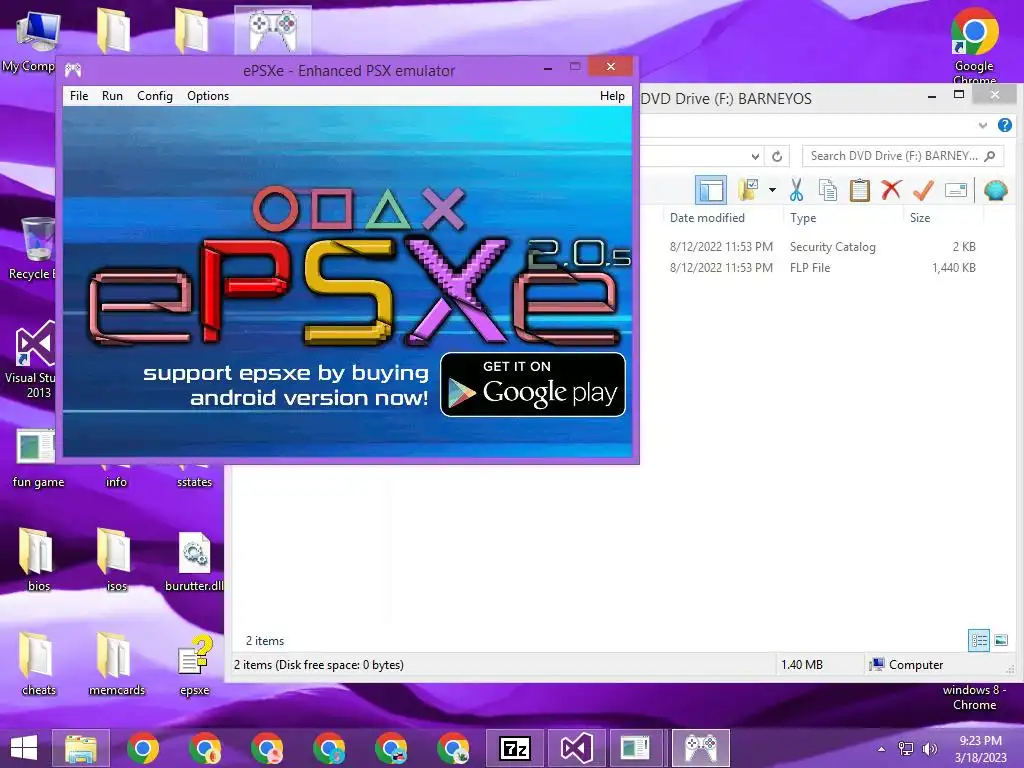Click the ePSXe controller icon in the title bar

(73, 70)
